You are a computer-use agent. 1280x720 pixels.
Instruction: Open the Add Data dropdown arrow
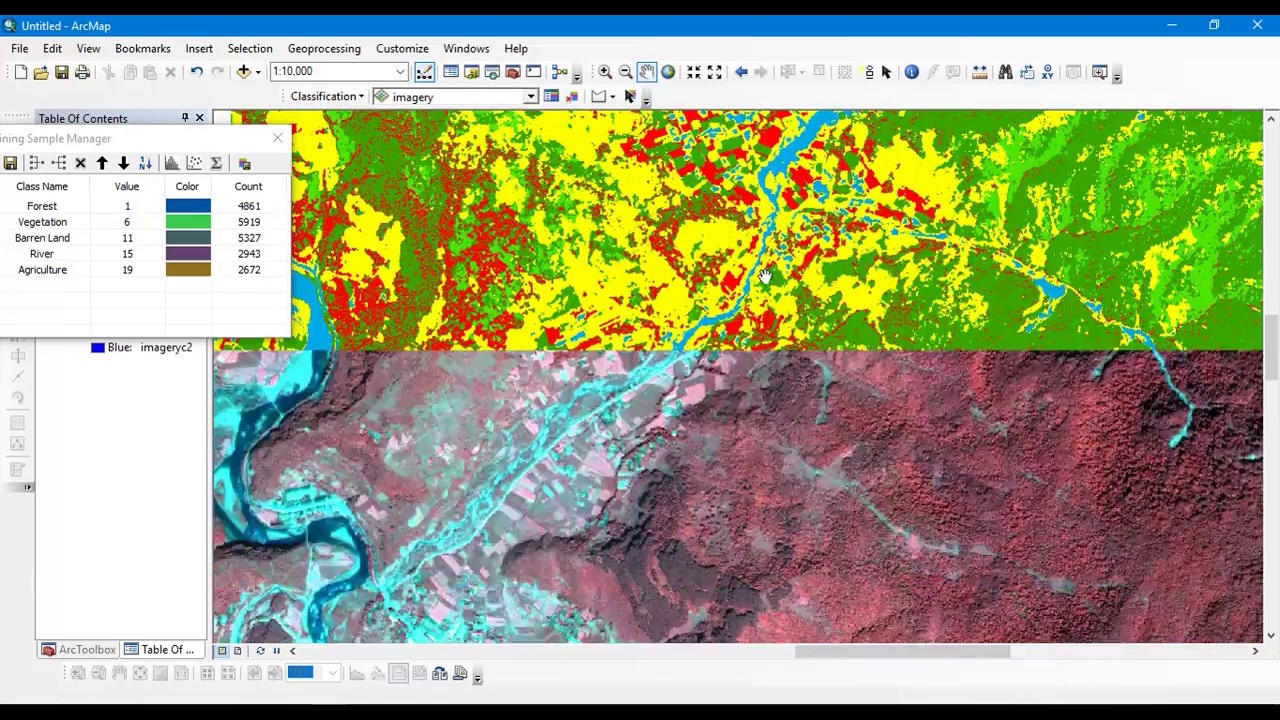coord(258,72)
